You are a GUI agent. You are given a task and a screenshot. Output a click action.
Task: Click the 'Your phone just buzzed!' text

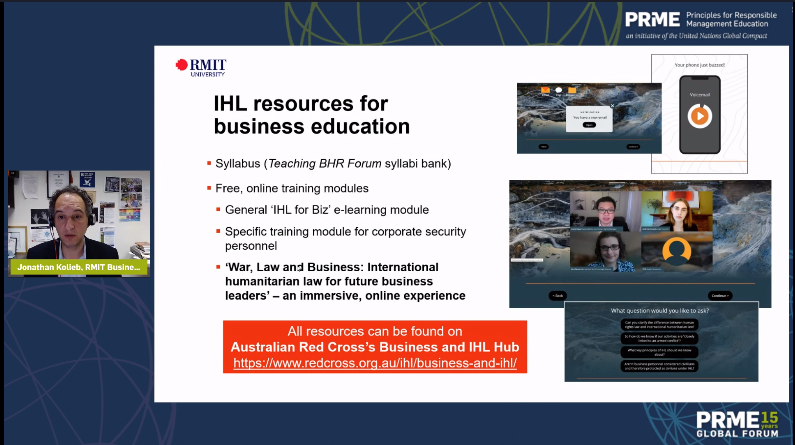coord(700,65)
